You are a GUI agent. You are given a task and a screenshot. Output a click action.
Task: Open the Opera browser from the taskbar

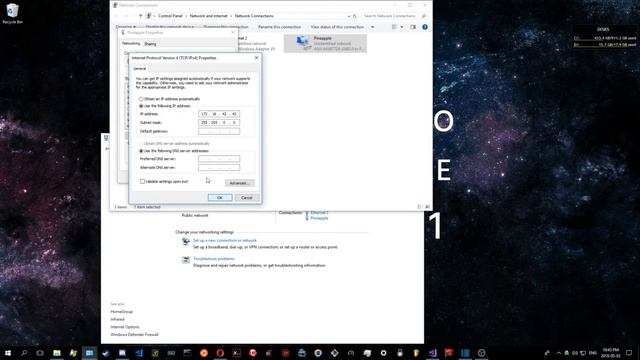(220, 353)
